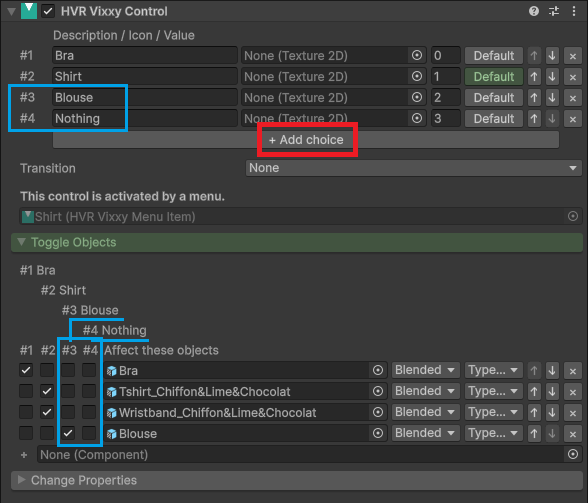
Task: Delete the Blouse object row
Action: (x=573, y=434)
